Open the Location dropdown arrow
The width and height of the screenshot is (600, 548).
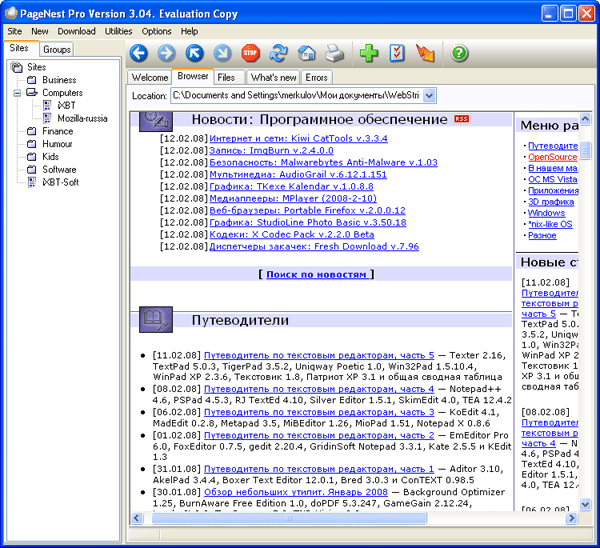coord(429,96)
